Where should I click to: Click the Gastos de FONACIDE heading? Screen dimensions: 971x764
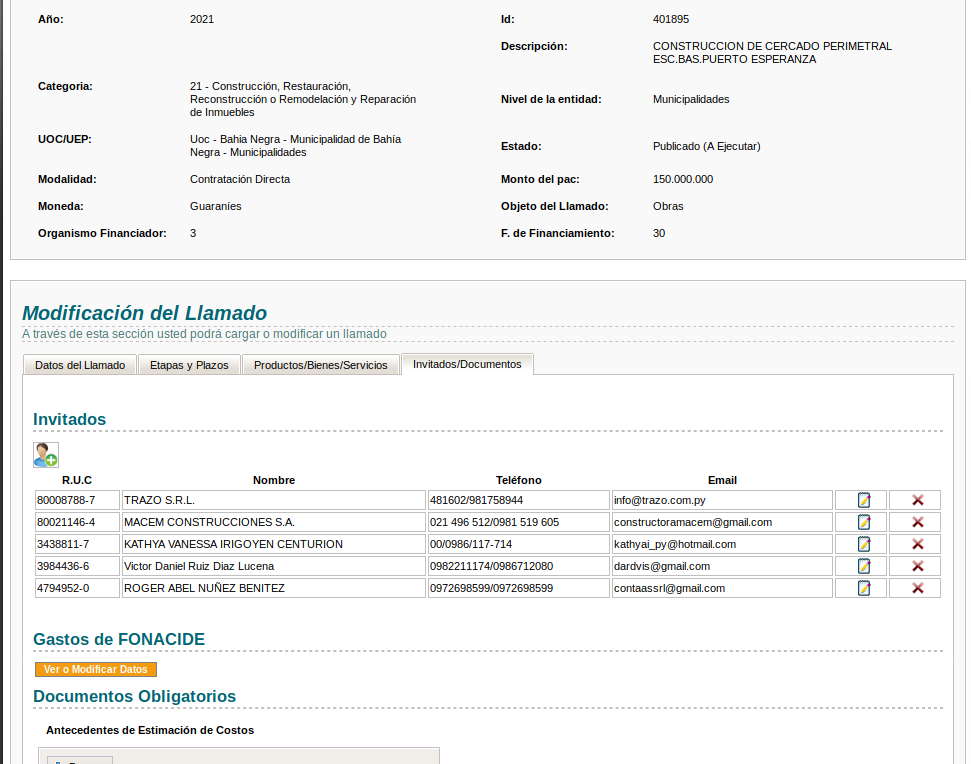pyautogui.click(x=119, y=639)
